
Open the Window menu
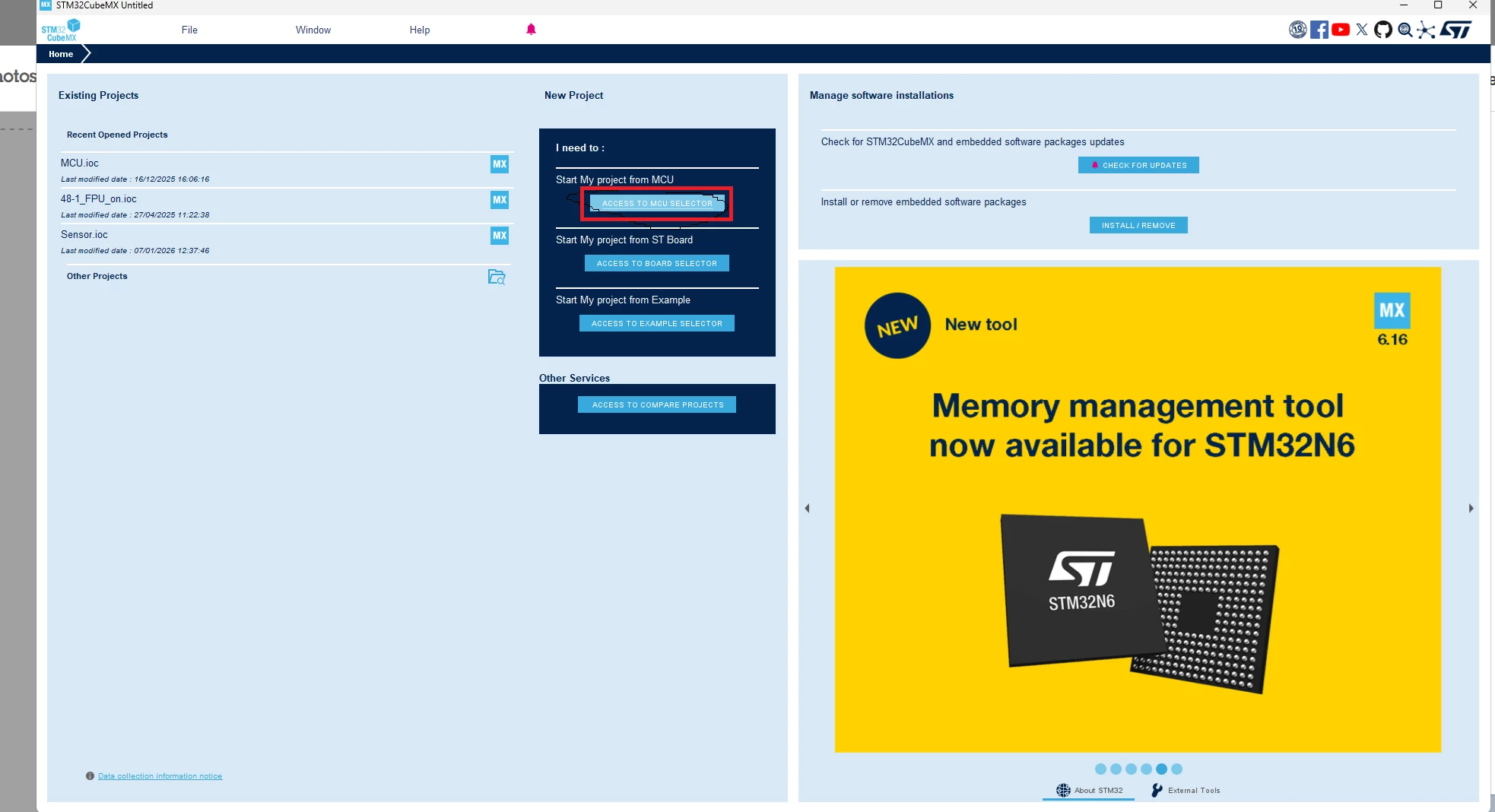313,30
